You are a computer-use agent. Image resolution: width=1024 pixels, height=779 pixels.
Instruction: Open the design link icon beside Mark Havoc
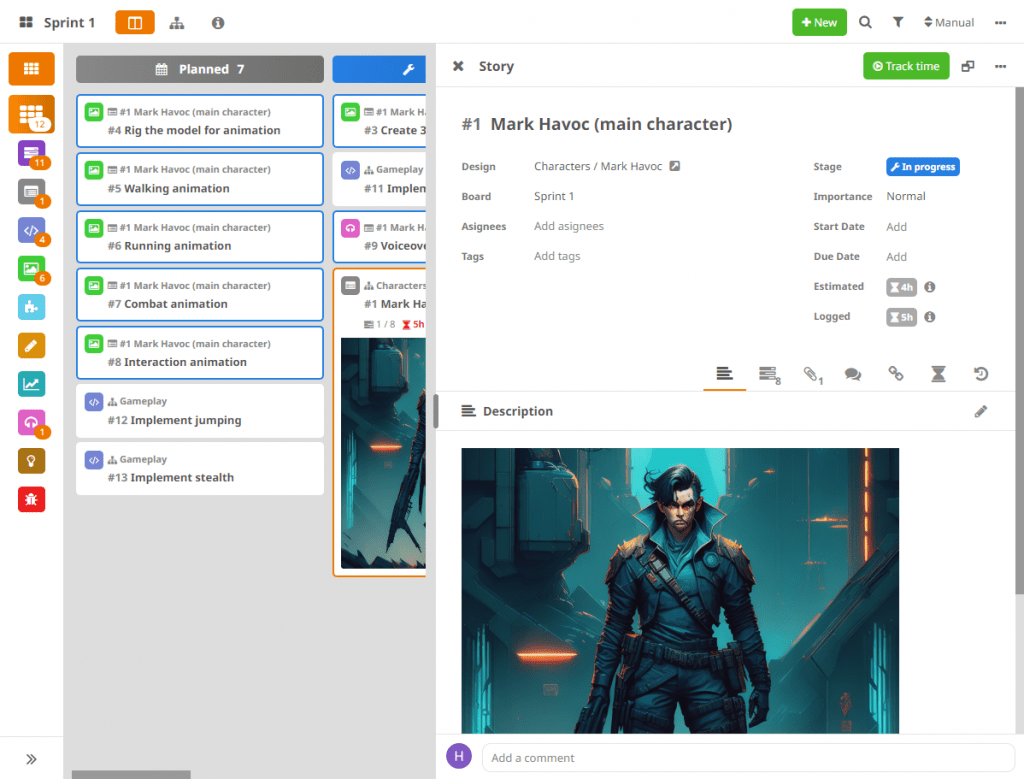[x=675, y=166]
